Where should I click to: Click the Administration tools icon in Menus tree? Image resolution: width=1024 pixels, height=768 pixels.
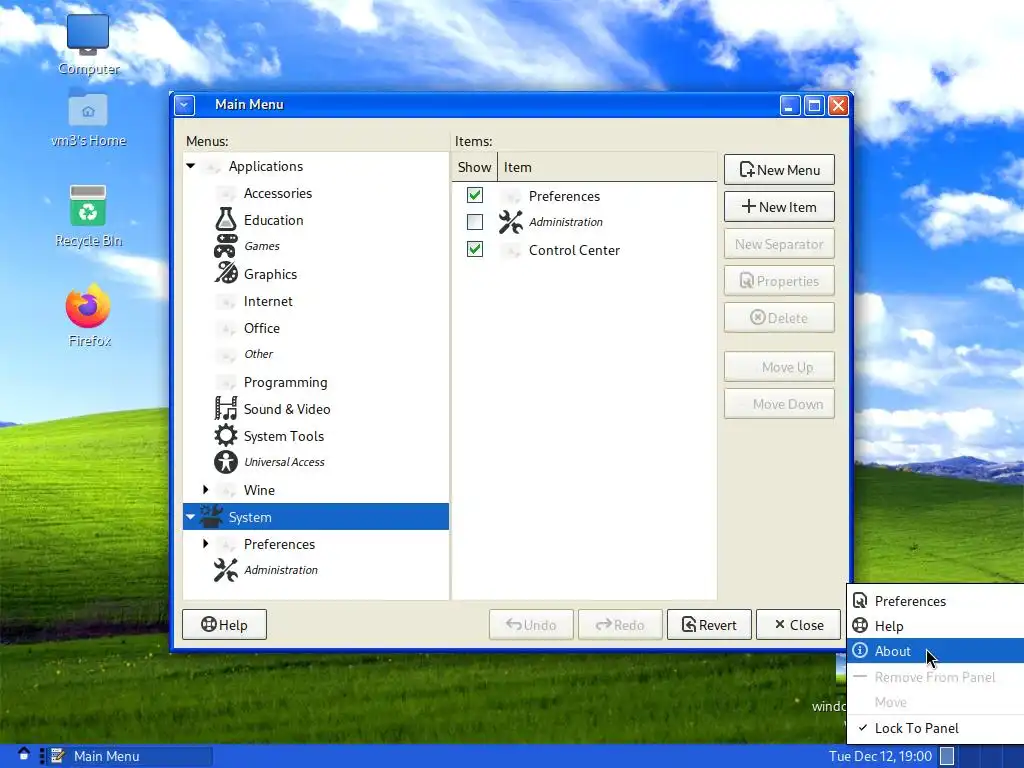tap(226, 570)
